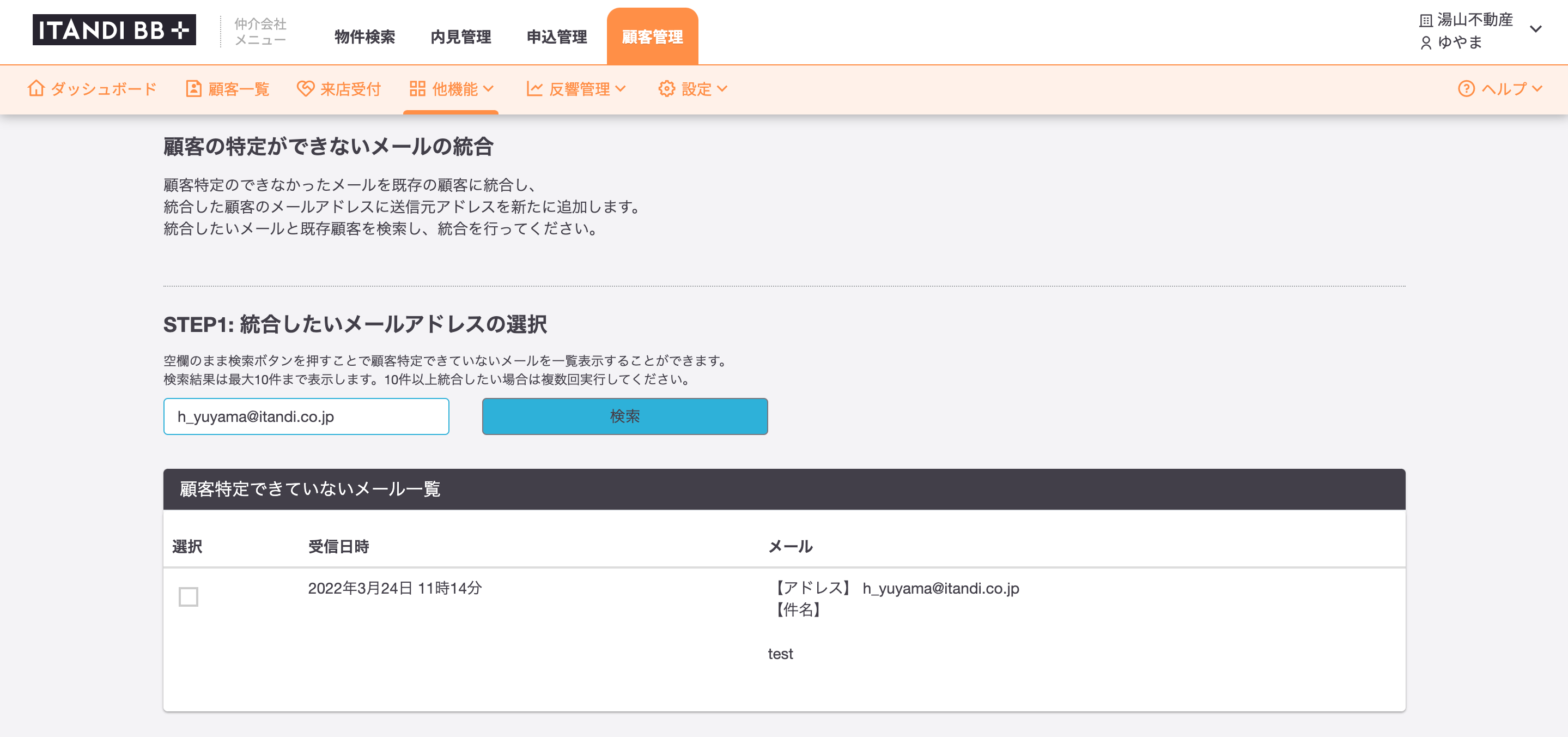
Task: Click the h_yuyama@itandi.co.jp address in the mail row
Action: [940, 588]
